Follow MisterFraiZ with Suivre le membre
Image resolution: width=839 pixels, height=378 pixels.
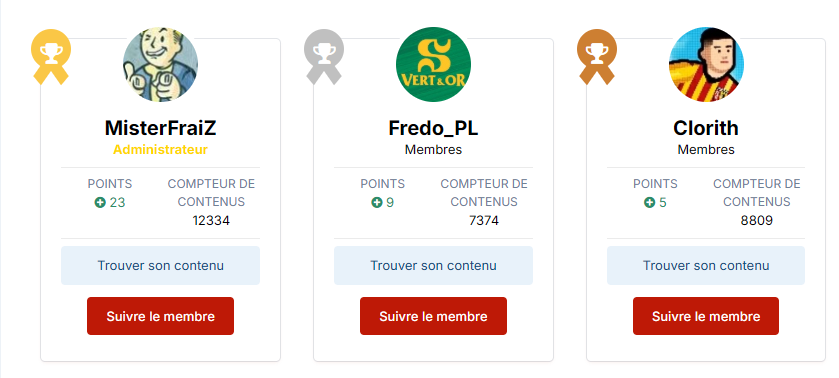[x=161, y=316]
